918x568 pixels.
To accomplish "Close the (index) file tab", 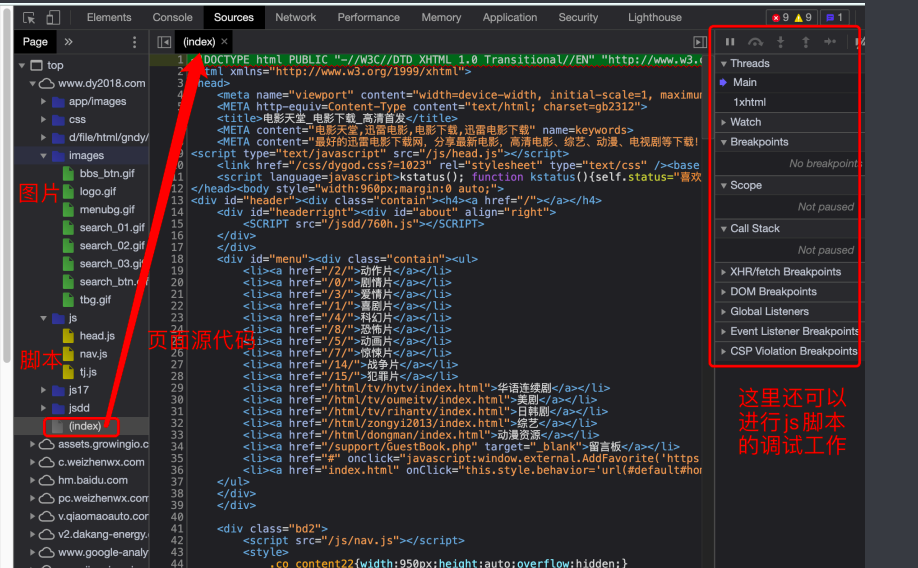I will (224, 42).
